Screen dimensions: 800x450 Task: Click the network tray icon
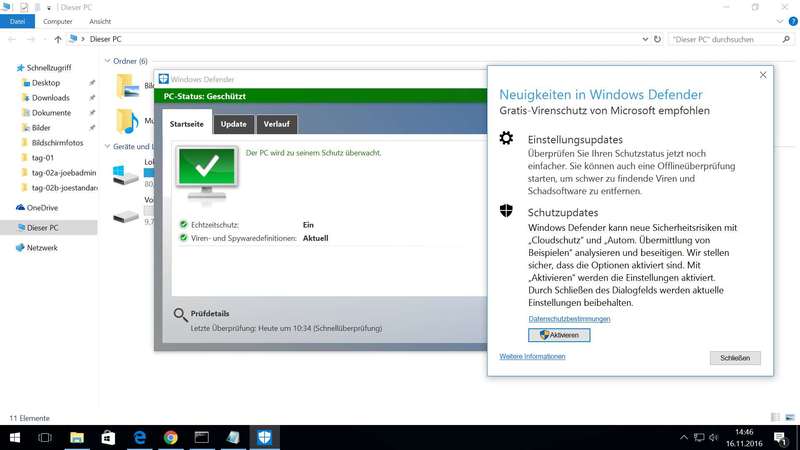click(699, 438)
